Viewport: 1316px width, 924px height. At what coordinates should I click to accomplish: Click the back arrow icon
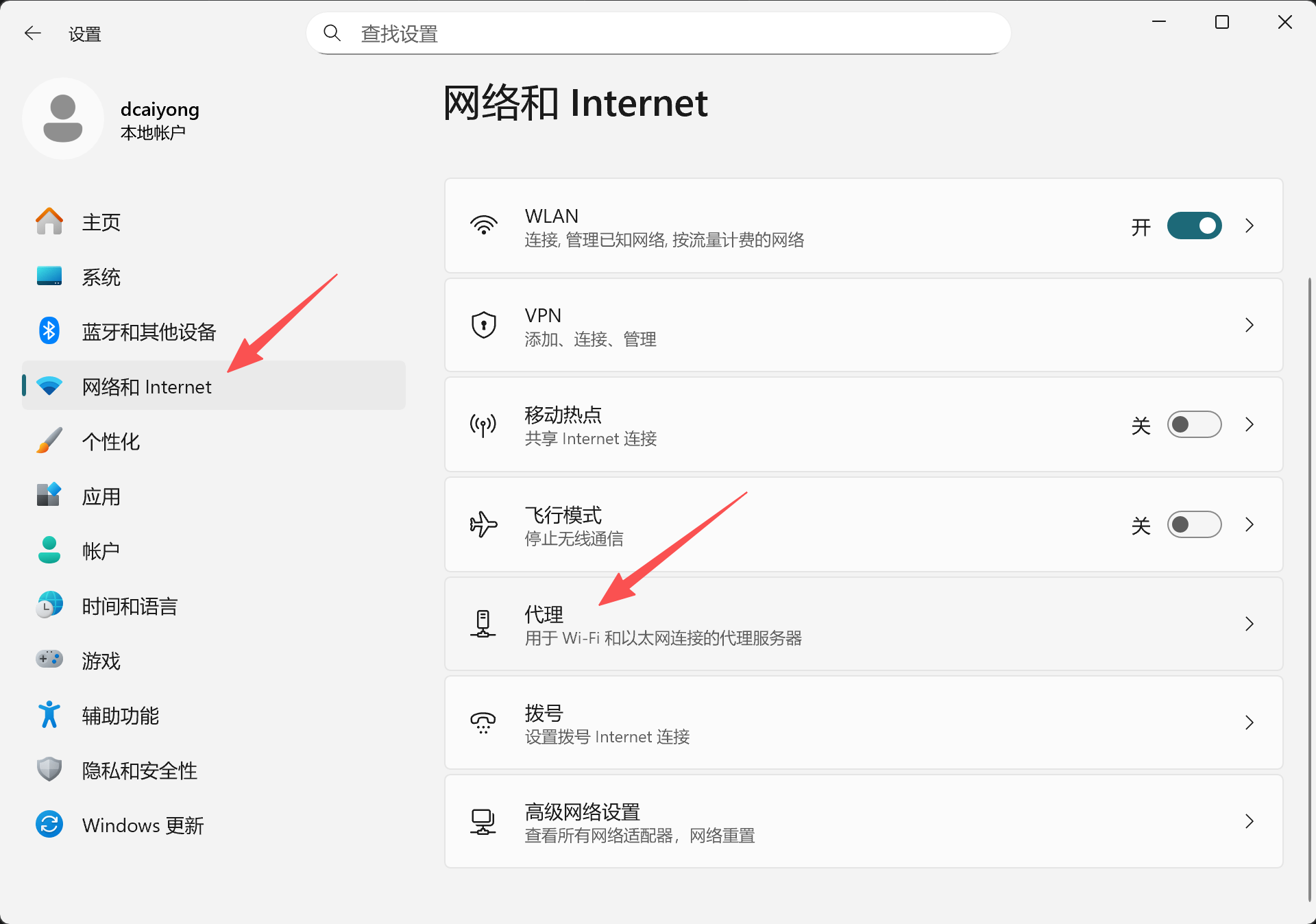(32, 33)
